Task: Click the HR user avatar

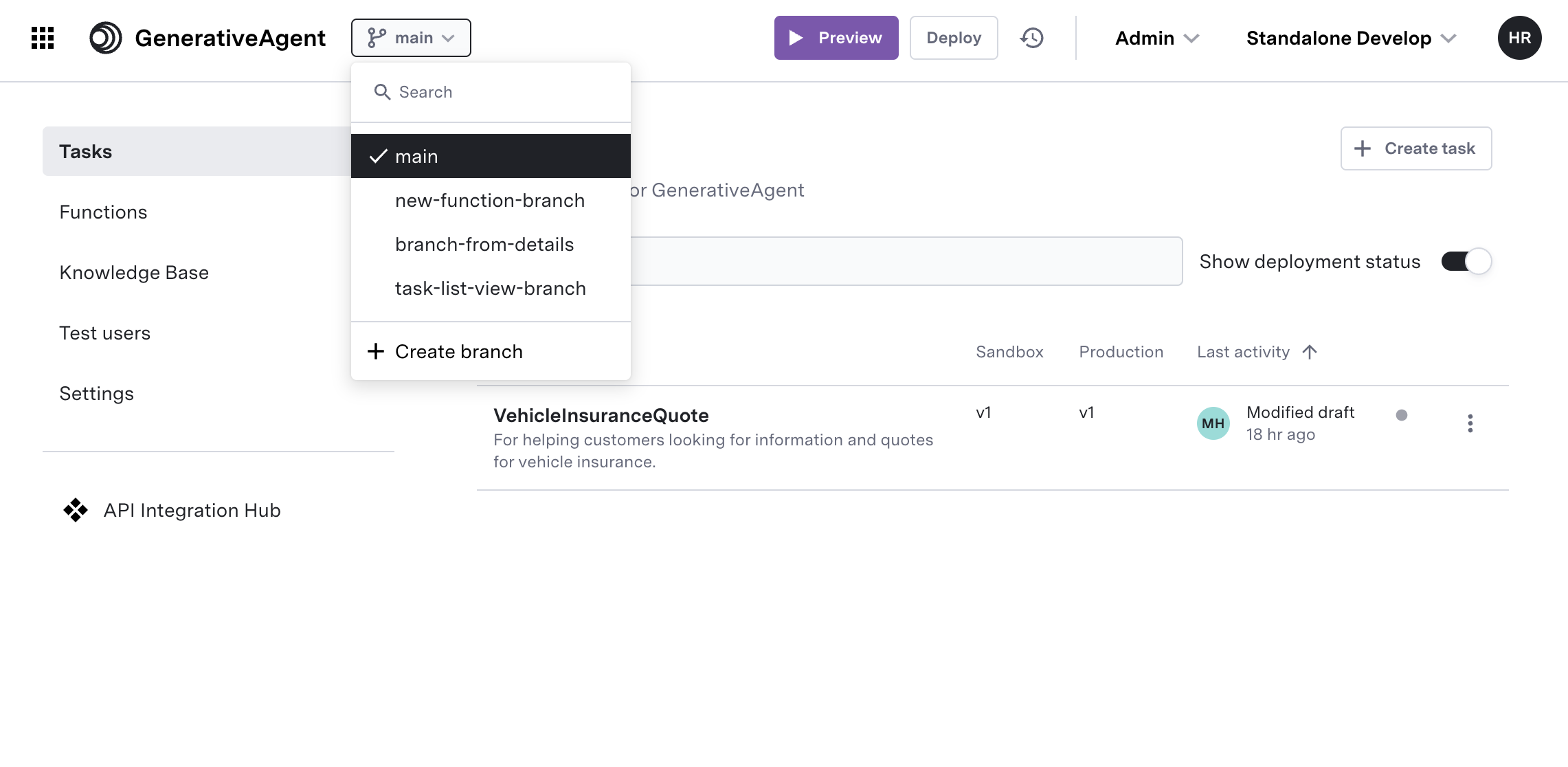Action: point(1519,38)
